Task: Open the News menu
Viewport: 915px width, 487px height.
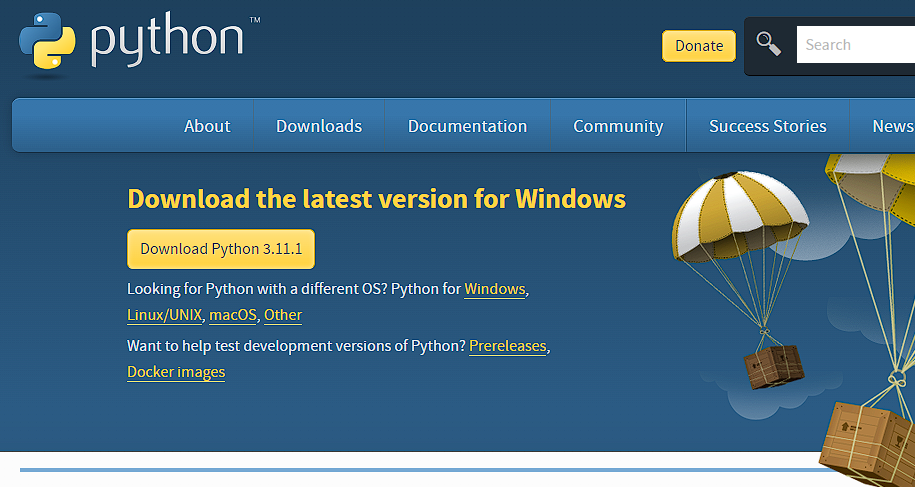Action: tap(893, 126)
